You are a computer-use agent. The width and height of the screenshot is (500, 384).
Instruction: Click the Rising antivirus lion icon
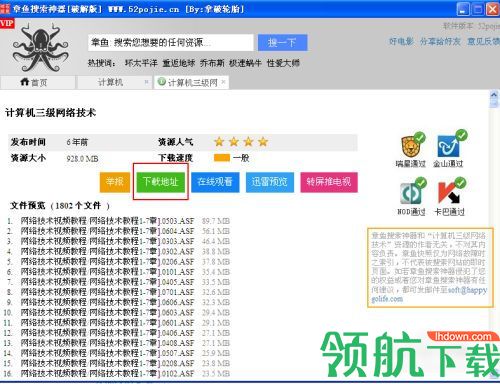[x=412, y=146]
